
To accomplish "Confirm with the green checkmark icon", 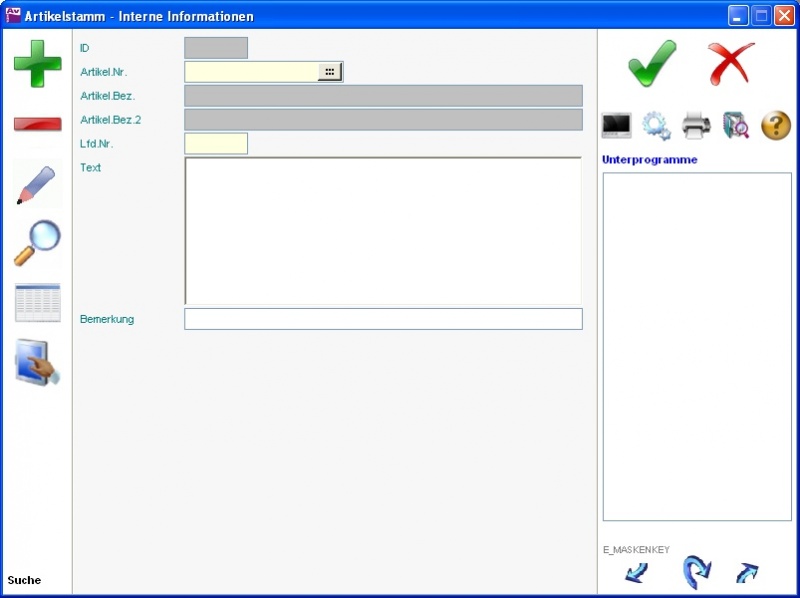I will click(652, 64).
